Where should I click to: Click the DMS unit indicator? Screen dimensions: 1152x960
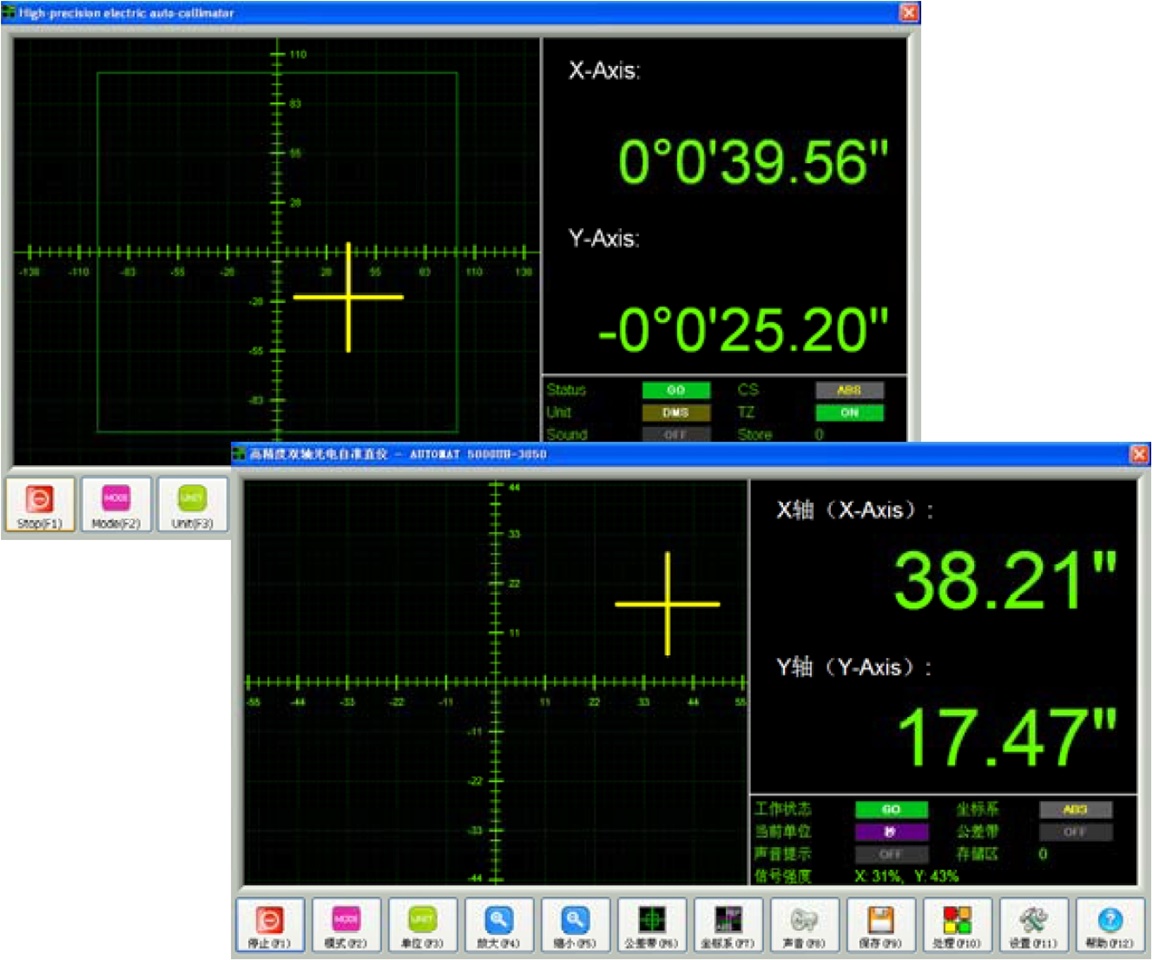[x=676, y=413]
